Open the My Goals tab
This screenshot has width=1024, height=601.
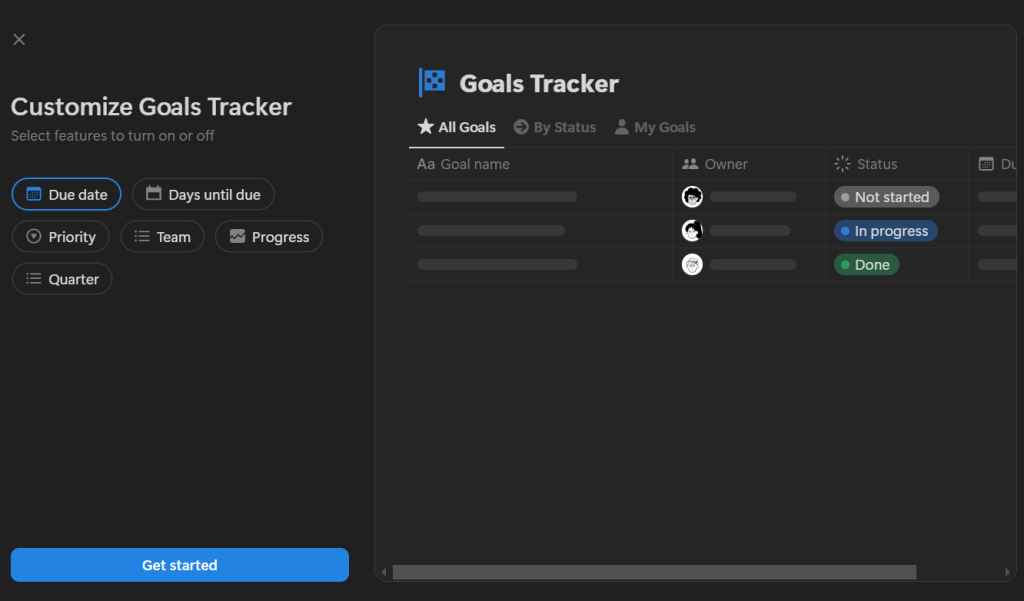655,127
